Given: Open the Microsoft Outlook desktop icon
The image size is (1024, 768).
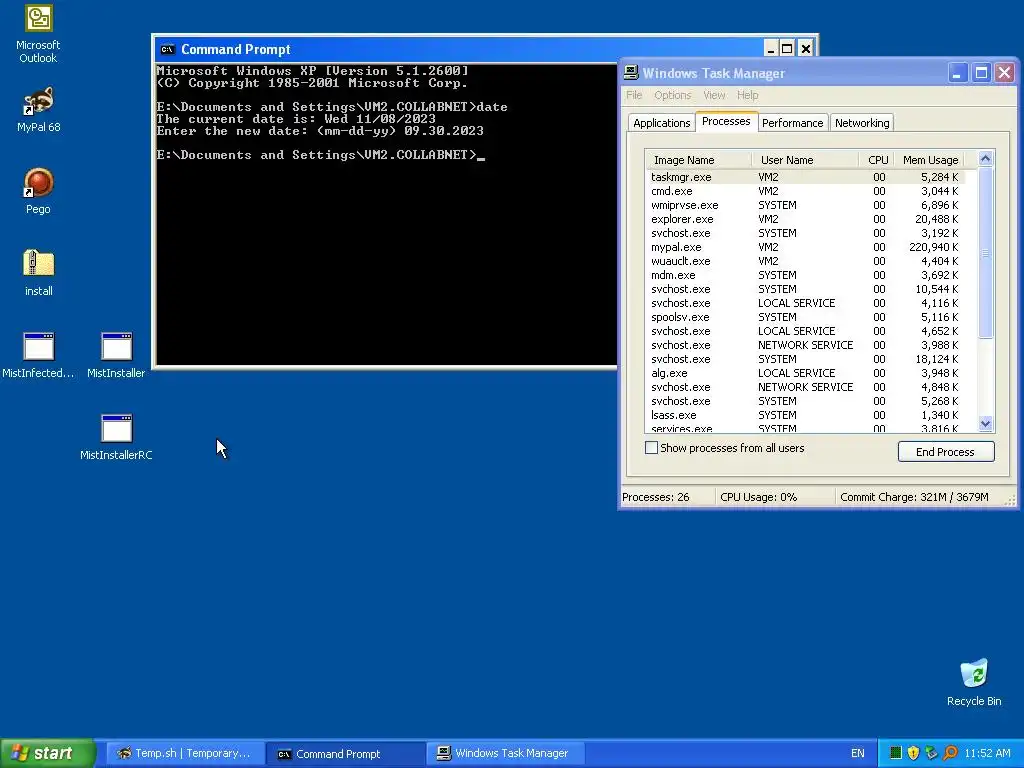Looking at the screenshot, I should [38, 34].
